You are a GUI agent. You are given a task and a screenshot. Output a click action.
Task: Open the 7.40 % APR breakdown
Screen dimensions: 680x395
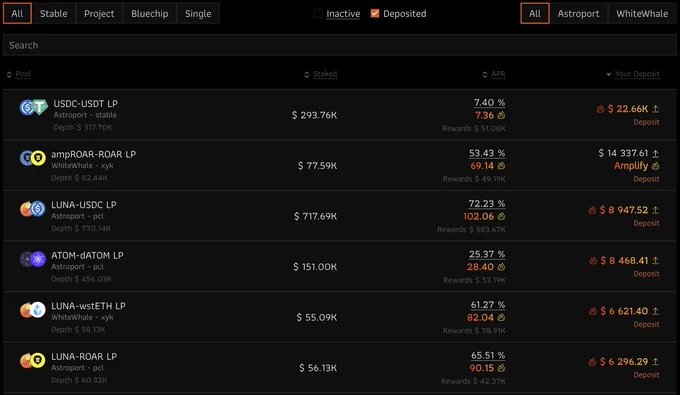pos(490,103)
